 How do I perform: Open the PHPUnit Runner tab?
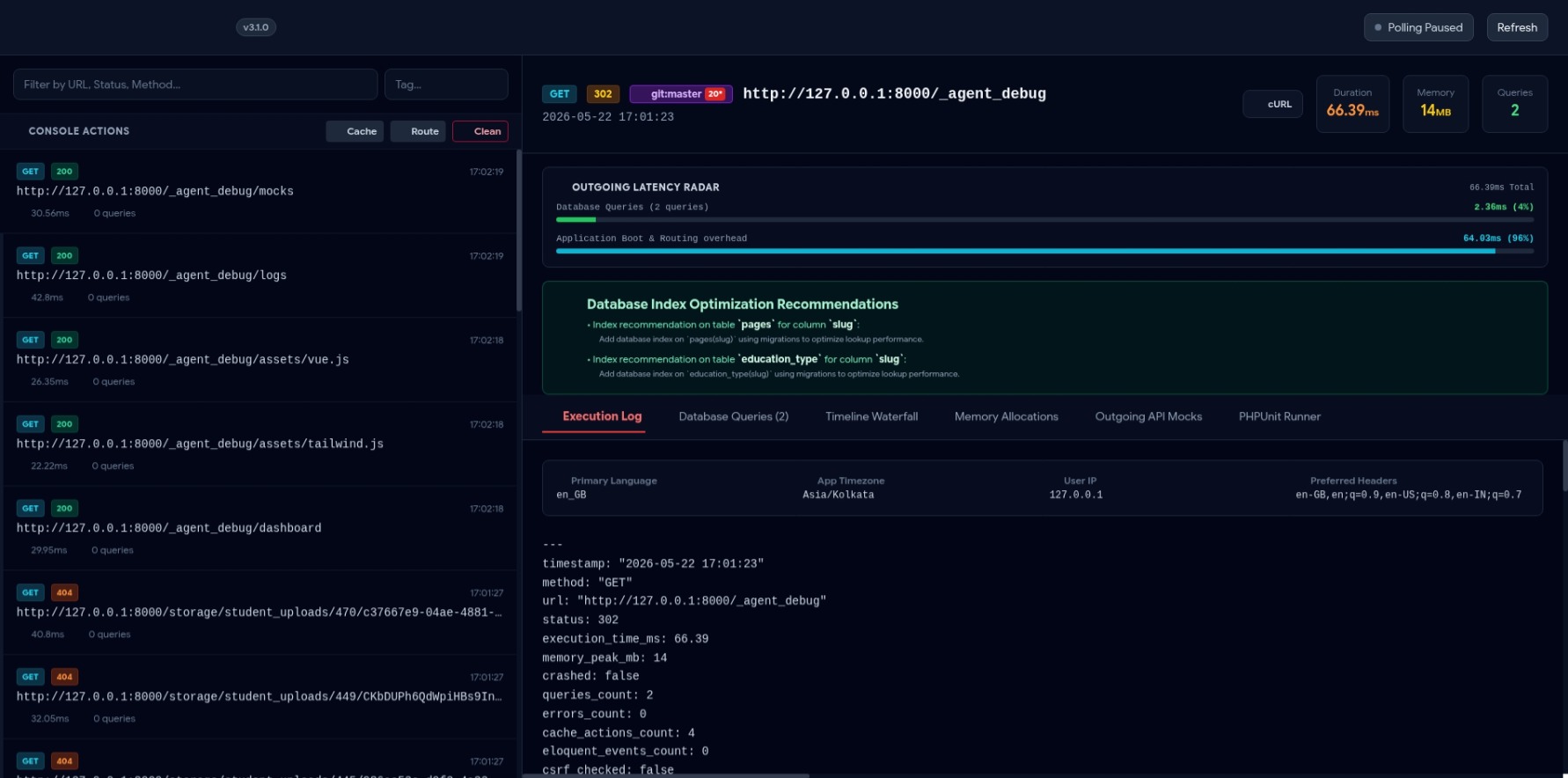(x=1279, y=416)
